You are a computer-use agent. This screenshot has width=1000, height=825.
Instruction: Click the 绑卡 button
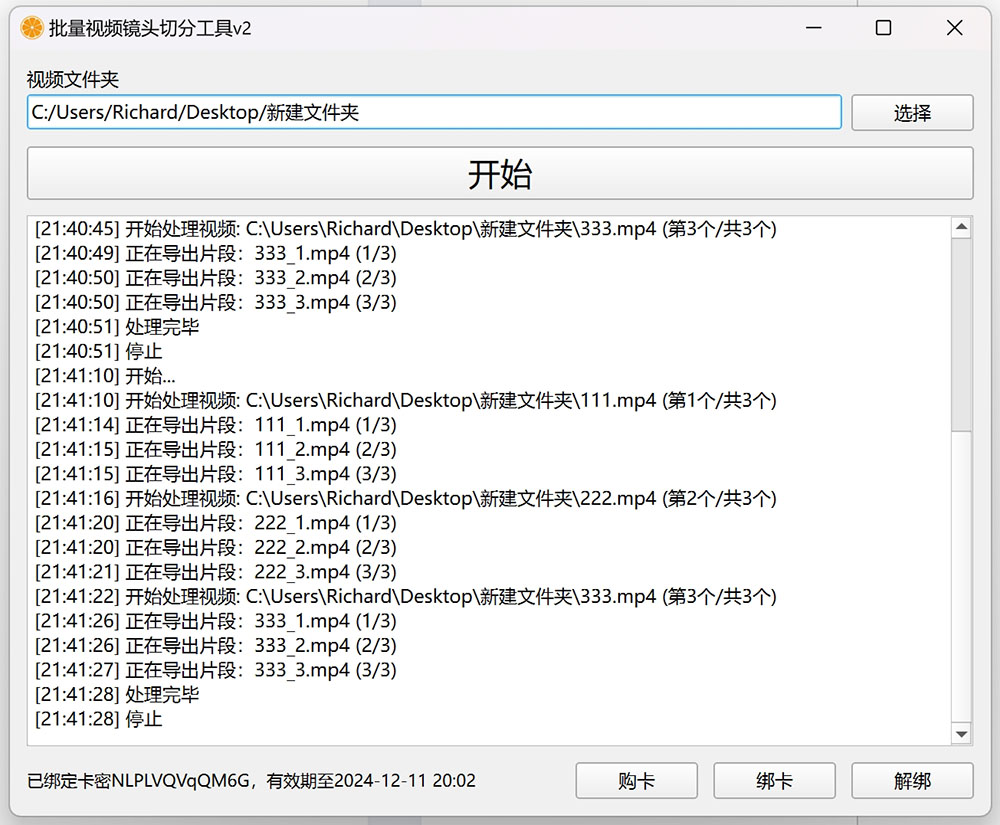774,781
